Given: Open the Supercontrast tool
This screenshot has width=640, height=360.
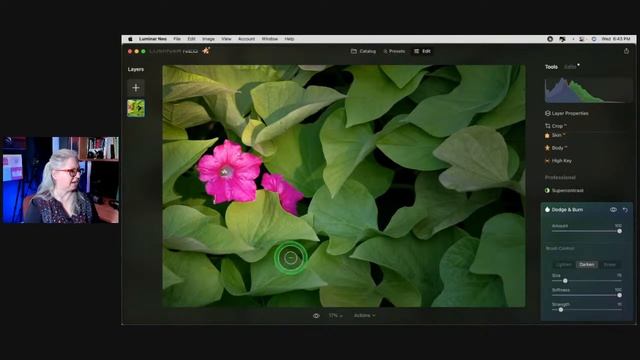Looking at the screenshot, I should tap(564, 191).
